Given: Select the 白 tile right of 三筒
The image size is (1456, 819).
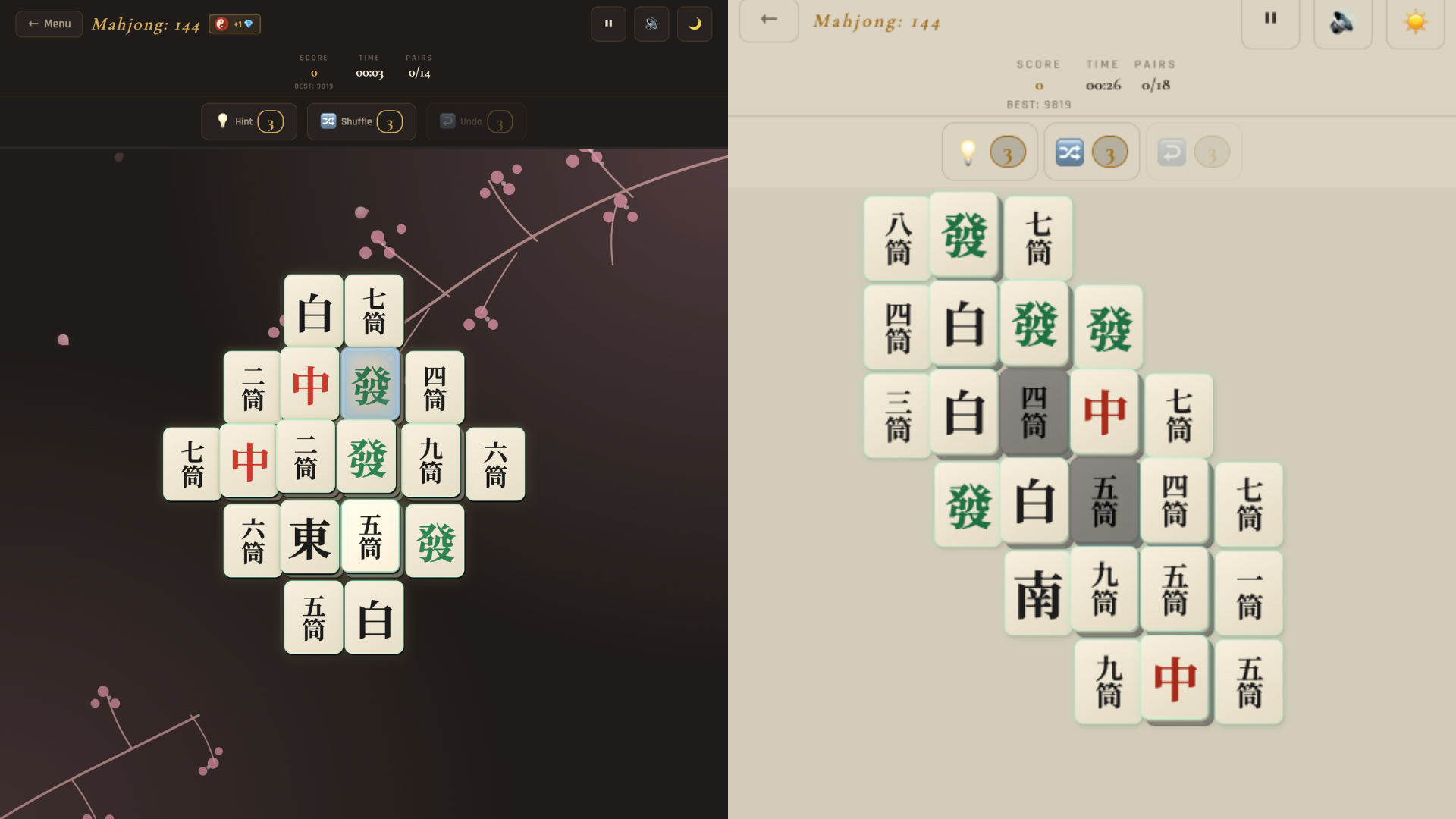Looking at the screenshot, I should tap(964, 413).
